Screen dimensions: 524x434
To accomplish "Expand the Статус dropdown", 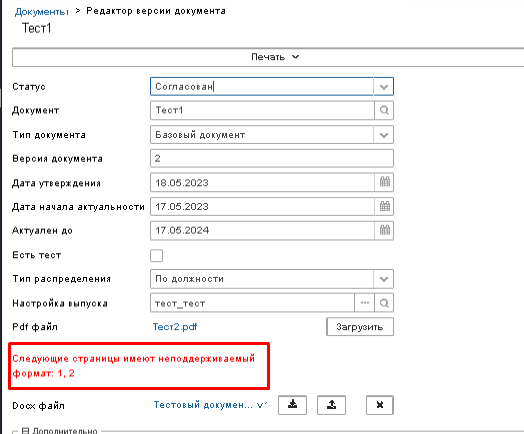I will 384,87.
